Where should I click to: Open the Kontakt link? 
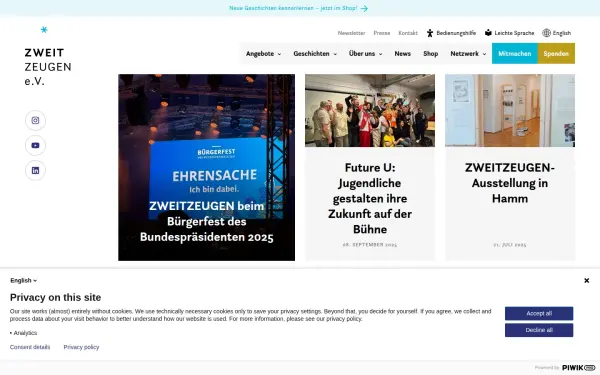(x=408, y=33)
